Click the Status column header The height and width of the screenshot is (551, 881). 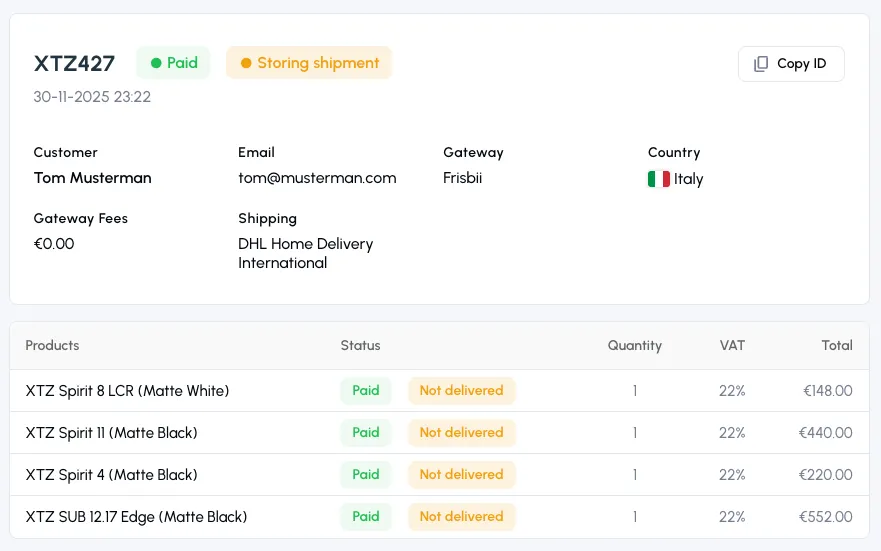(x=360, y=345)
